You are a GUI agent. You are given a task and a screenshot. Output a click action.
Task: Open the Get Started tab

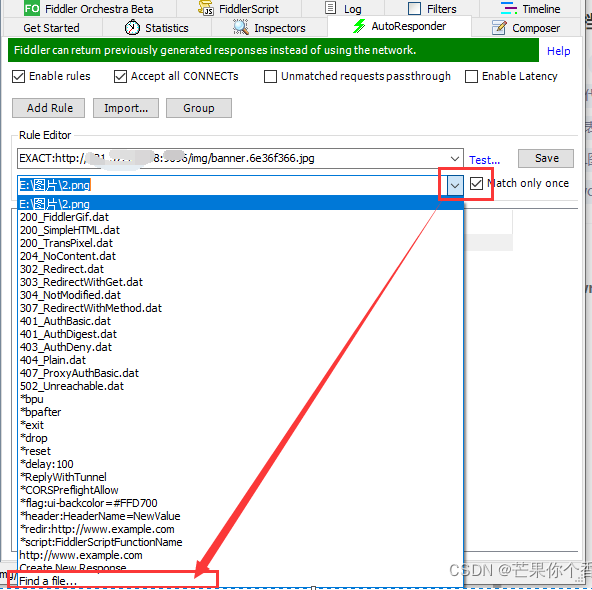tap(52, 28)
